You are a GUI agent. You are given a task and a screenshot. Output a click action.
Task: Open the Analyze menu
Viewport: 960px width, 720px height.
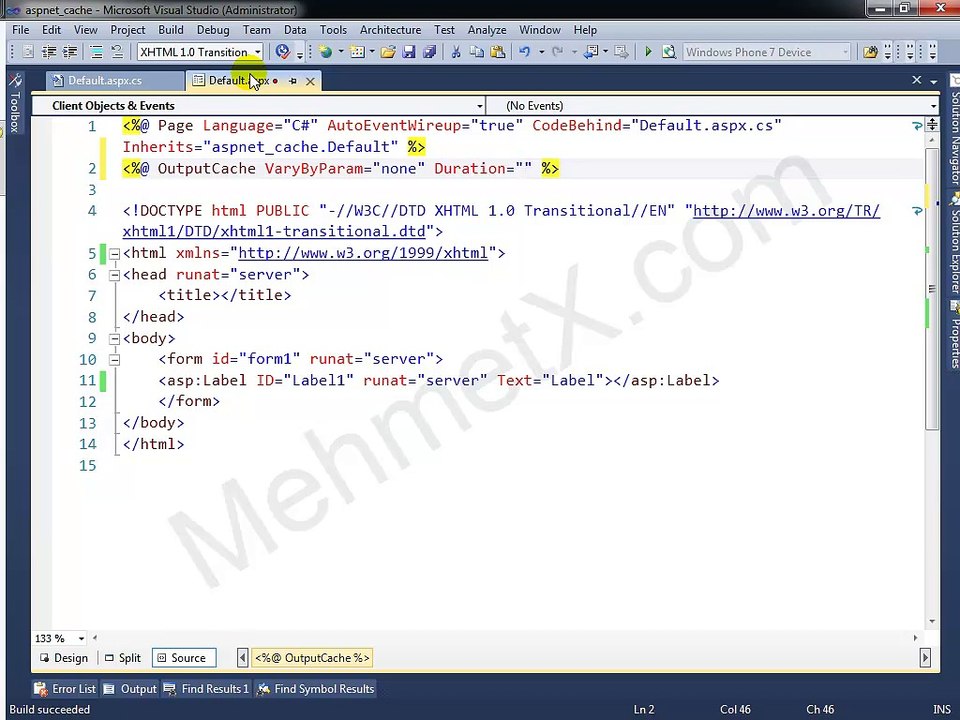[487, 30]
